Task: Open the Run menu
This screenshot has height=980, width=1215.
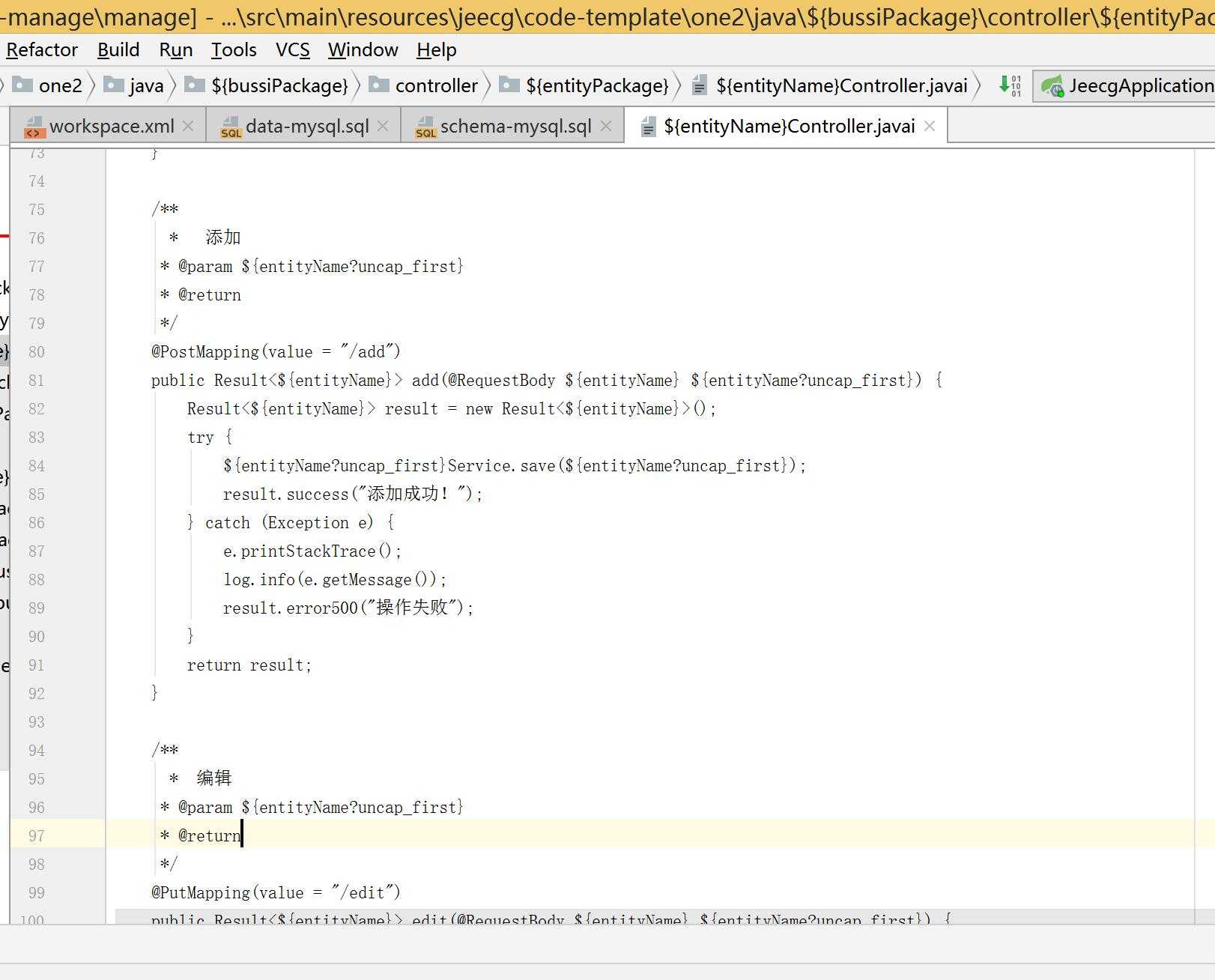Action: pos(176,49)
